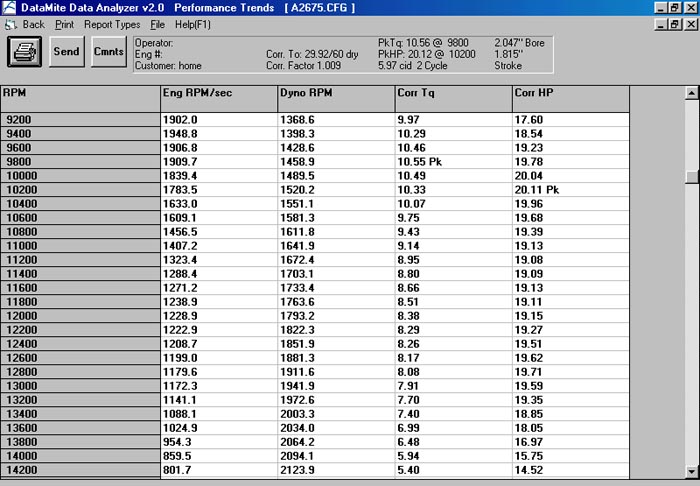Click the PkHP 20.12 @ 10200 summary text
This screenshot has height=486, width=700.
427,54
